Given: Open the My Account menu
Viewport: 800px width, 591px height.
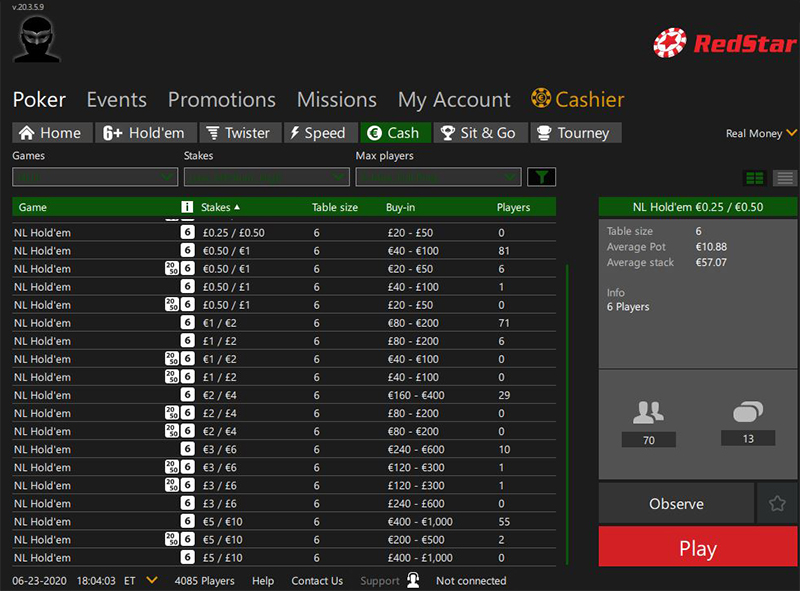Looking at the screenshot, I should (454, 100).
